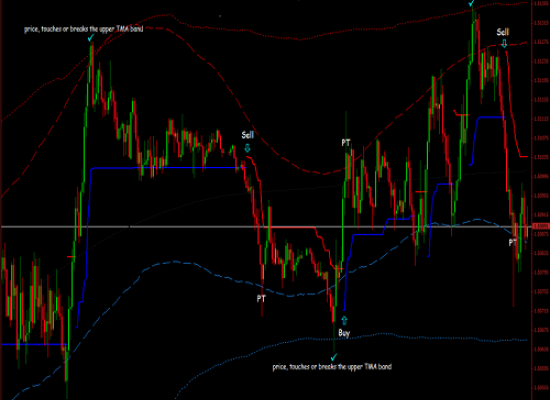The height and width of the screenshot is (400, 550).
Task: Click the cyan checkmark below the top-left annotation text
Action: pos(91,38)
